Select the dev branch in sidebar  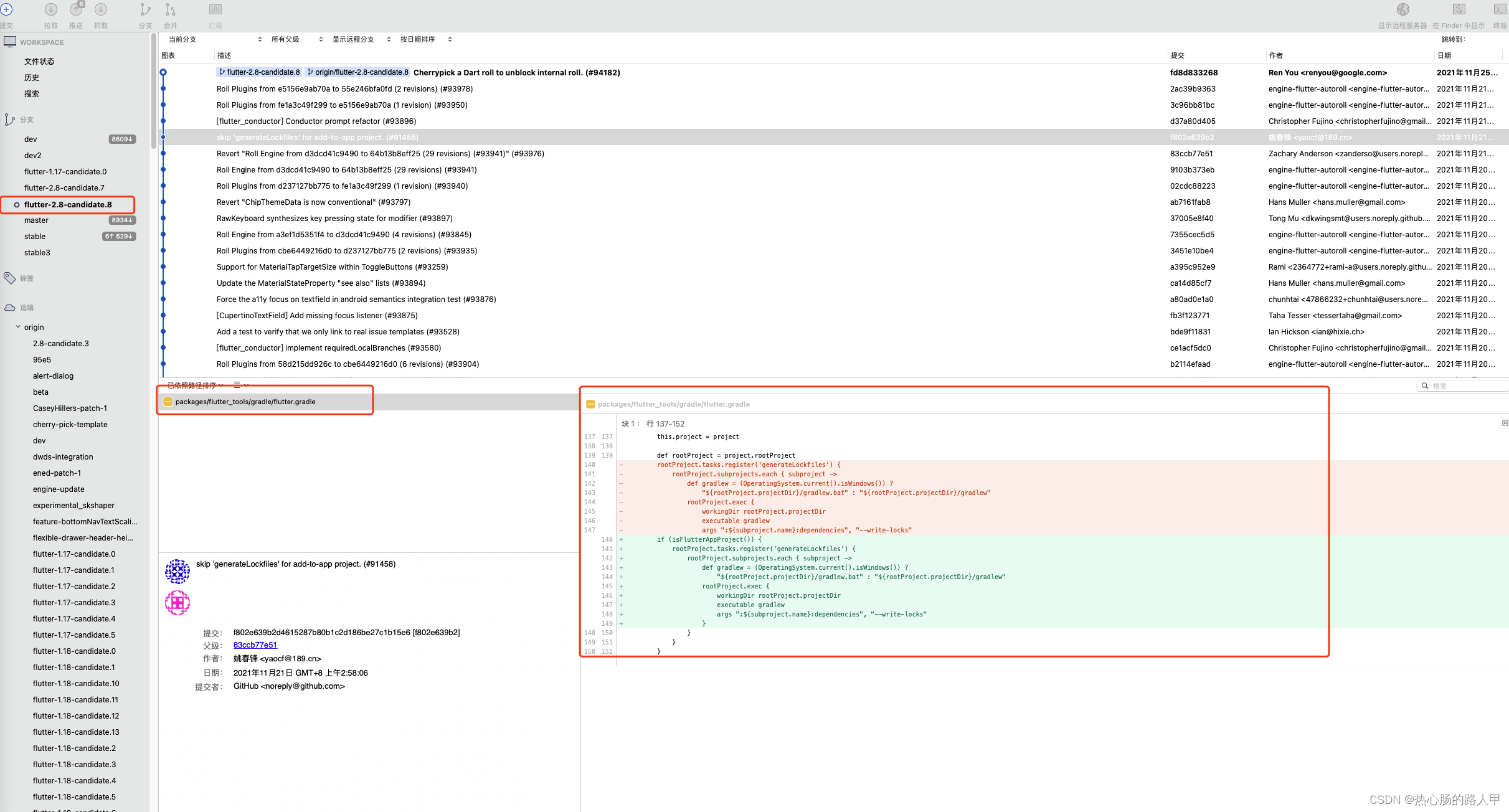(x=31, y=139)
